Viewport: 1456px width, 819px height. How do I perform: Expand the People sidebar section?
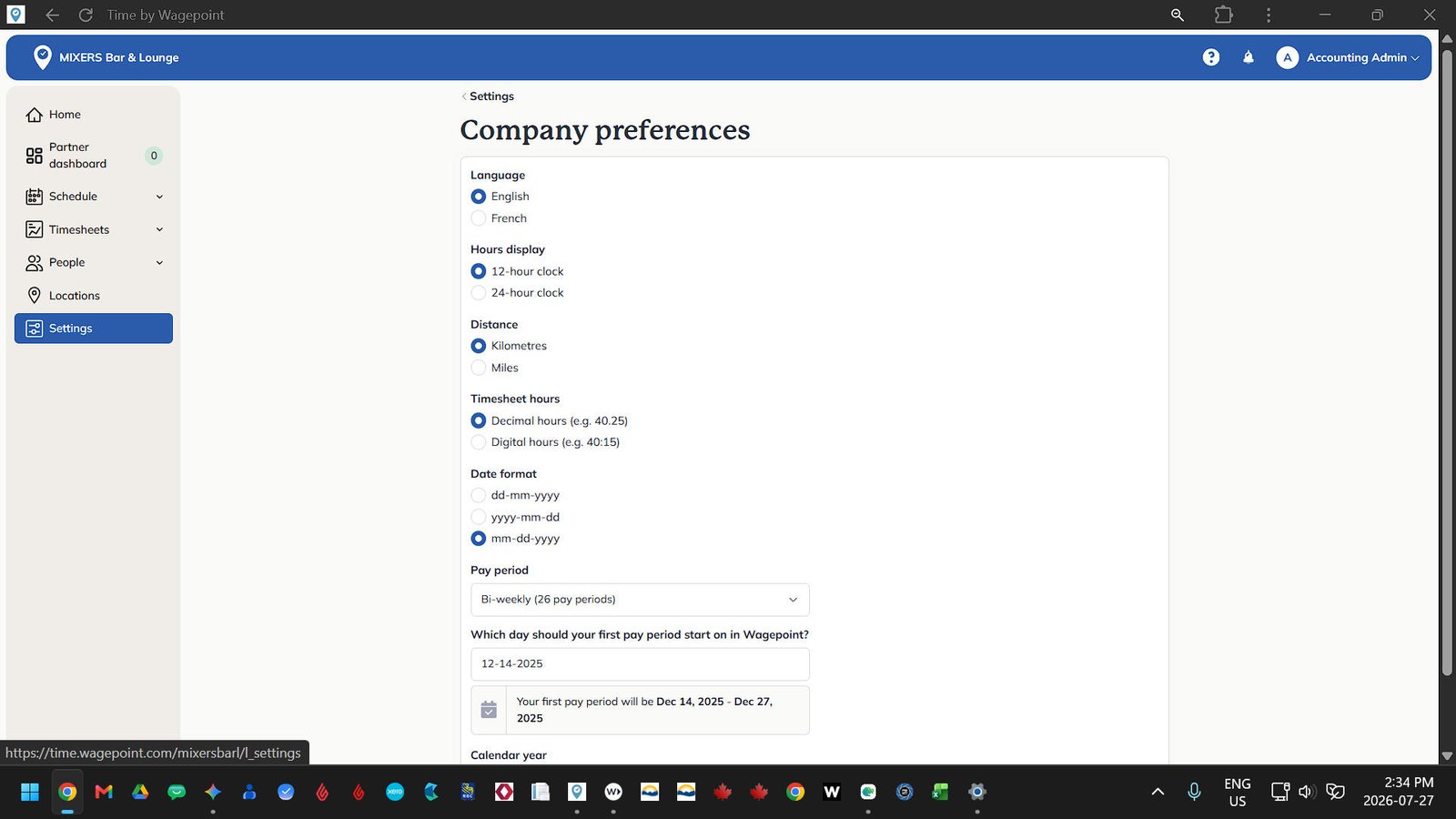(94, 262)
